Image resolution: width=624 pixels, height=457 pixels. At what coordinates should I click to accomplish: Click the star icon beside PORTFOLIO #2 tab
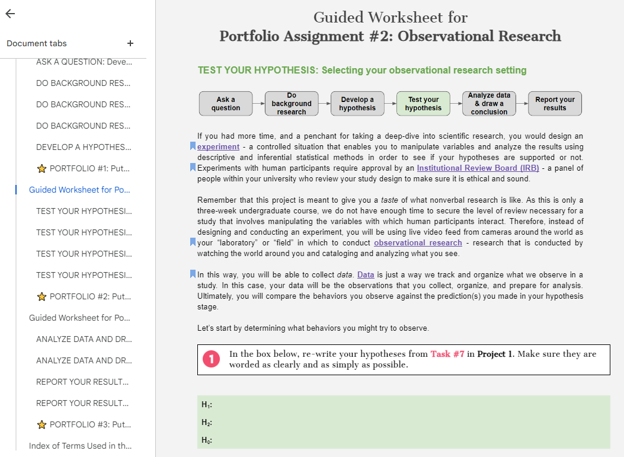(x=42, y=297)
